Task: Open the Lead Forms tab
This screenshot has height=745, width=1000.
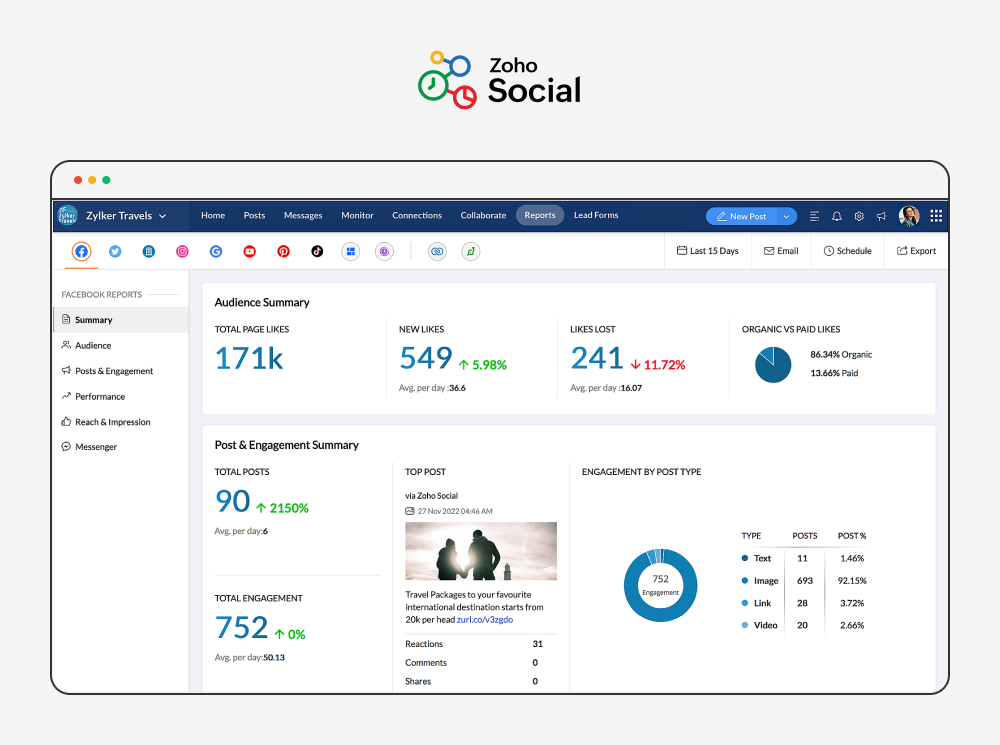Action: (596, 216)
